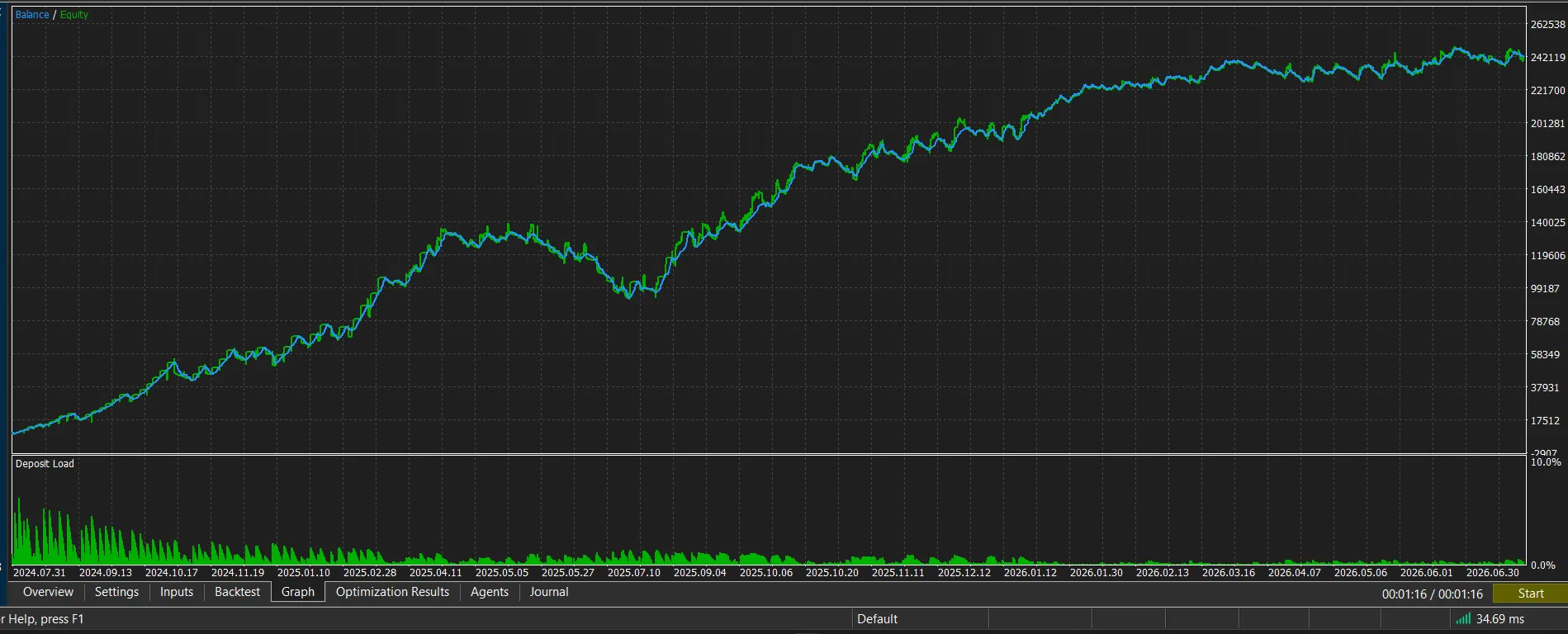Viewport: 1568px width, 634px height.
Task: Click the 2025.01.10 date label
Action: [x=304, y=572]
